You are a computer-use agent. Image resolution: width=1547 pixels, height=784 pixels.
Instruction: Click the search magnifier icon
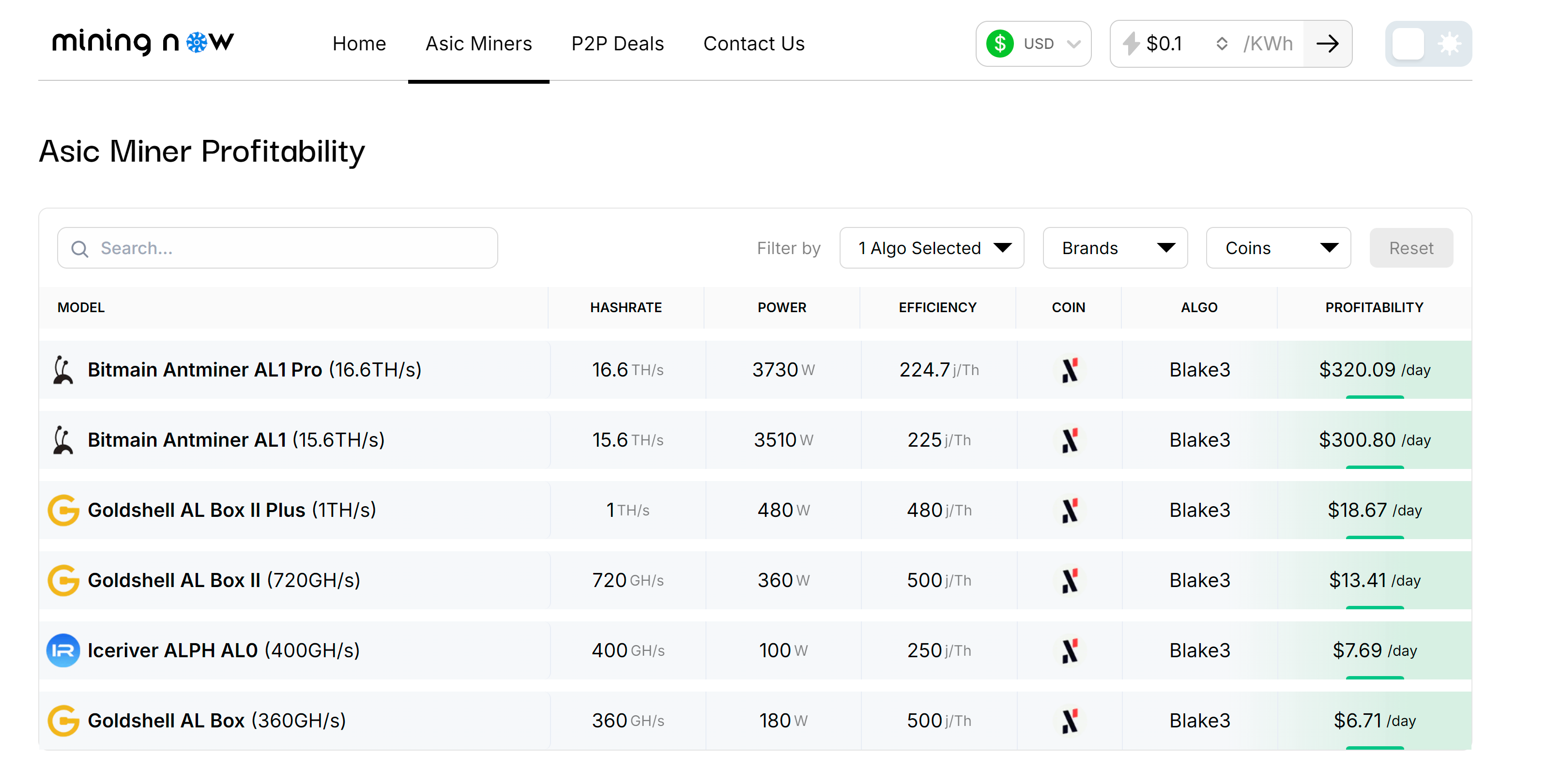click(80, 249)
